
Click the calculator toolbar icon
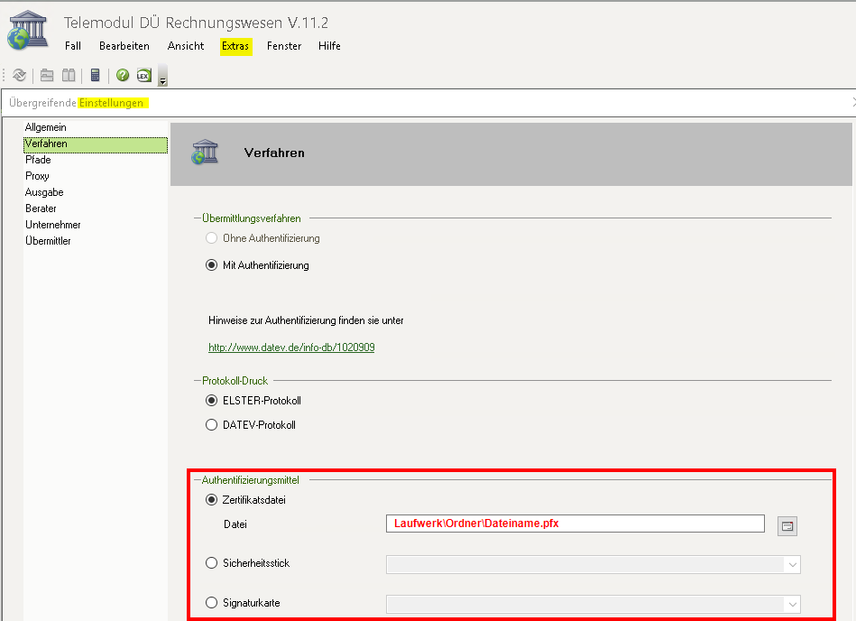(95, 75)
